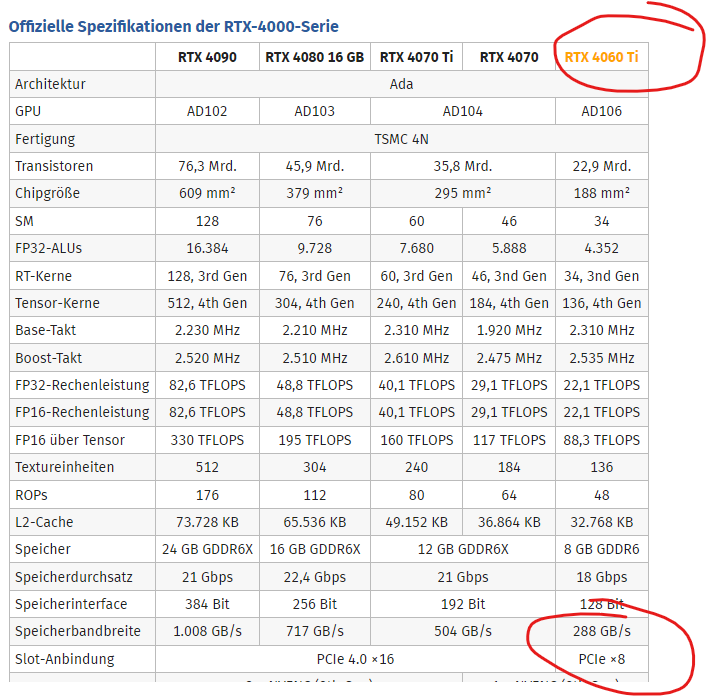
Task: Select the "22,9 Mrd." transistor value
Action: coord(601,166)
